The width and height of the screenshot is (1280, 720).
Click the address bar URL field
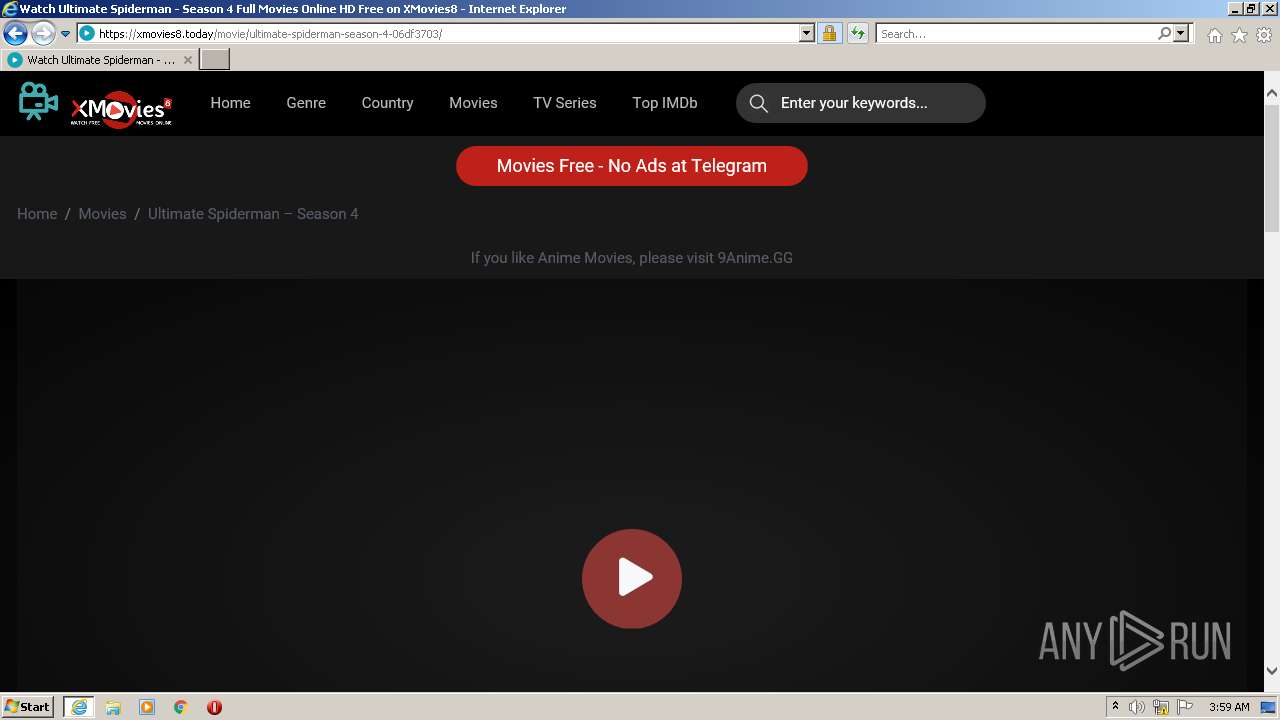click(447, 33)
